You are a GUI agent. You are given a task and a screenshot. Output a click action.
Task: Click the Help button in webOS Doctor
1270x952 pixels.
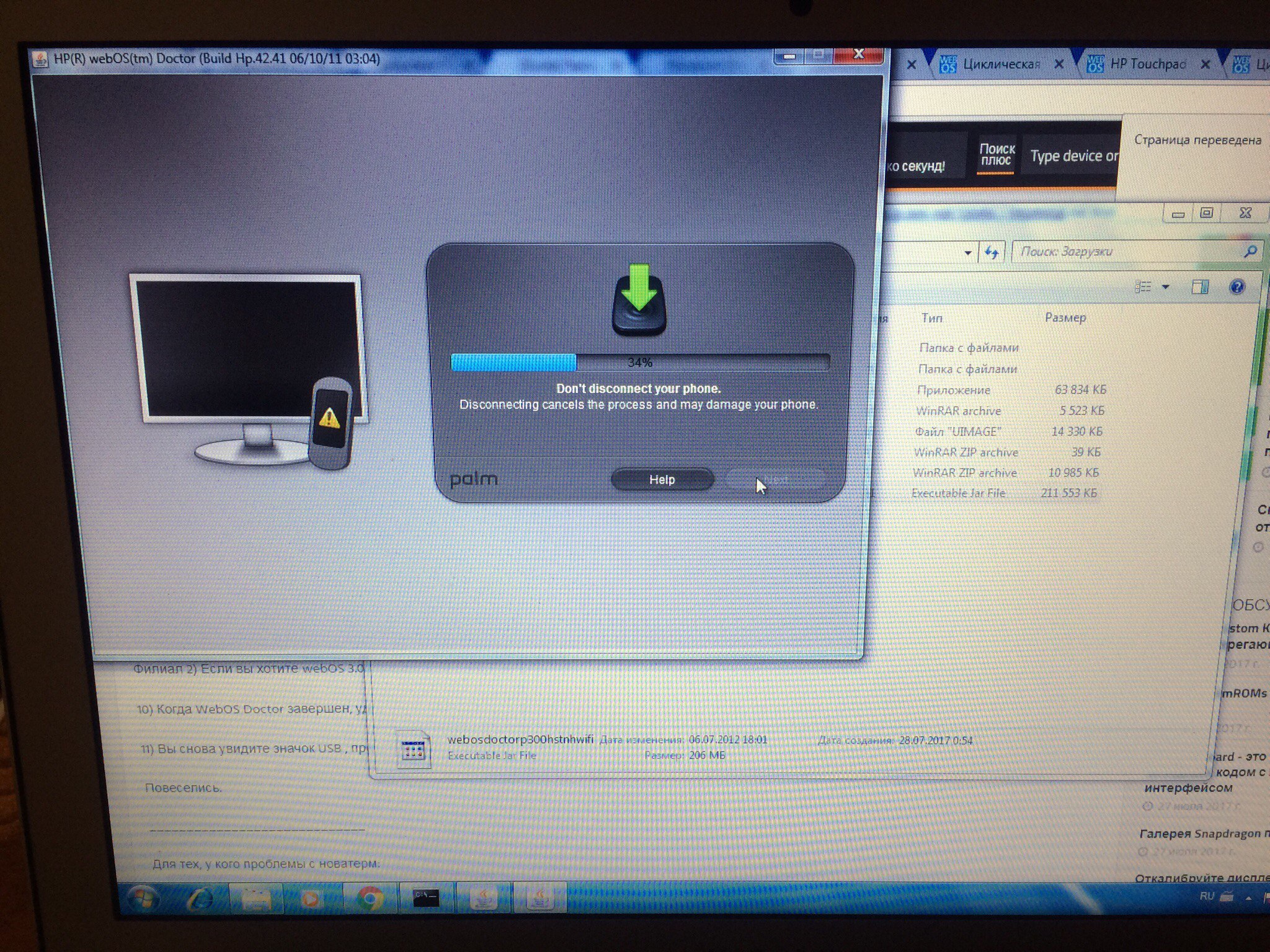662,480
